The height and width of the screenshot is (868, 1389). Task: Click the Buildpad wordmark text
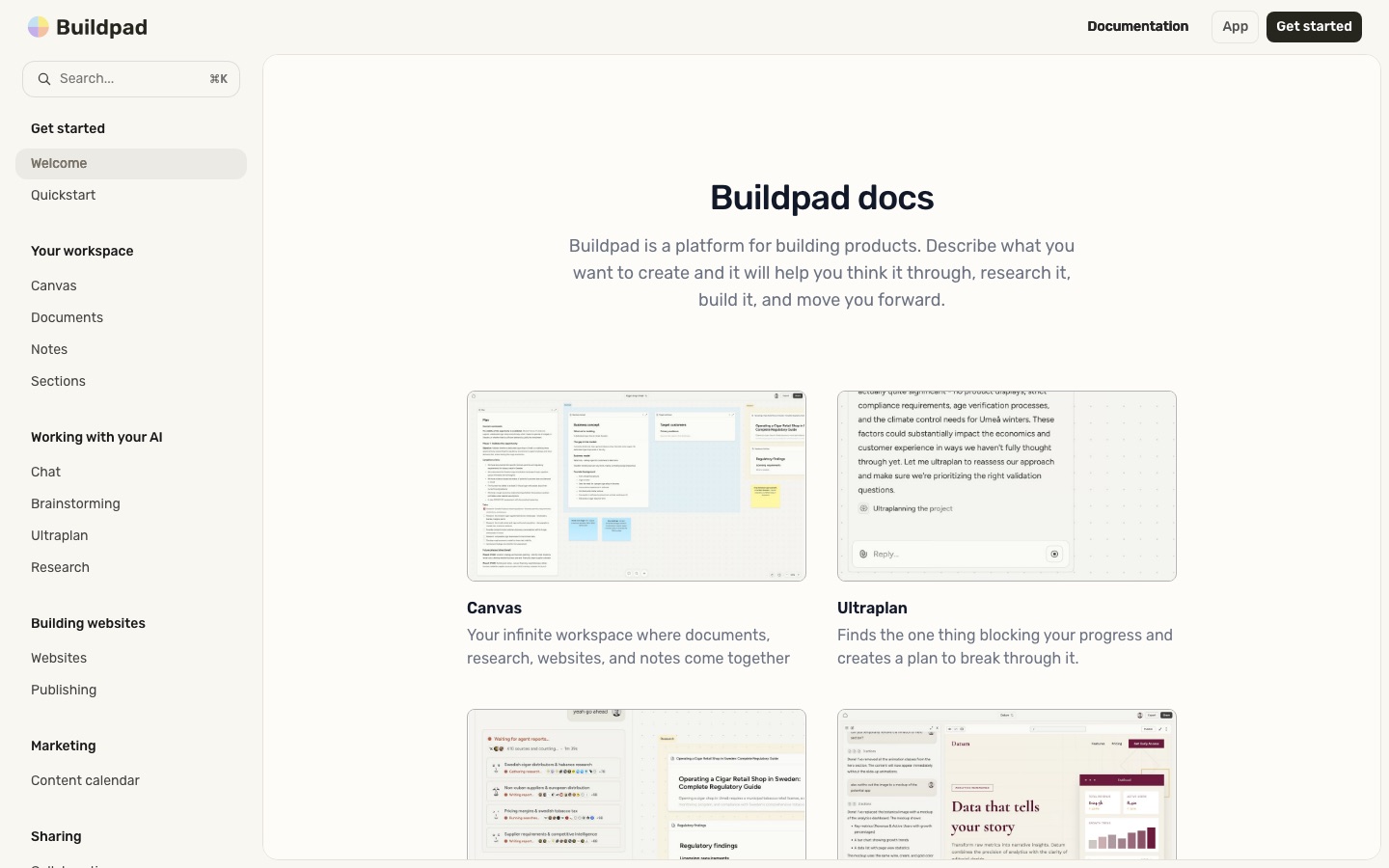click(x=101, y=27)
